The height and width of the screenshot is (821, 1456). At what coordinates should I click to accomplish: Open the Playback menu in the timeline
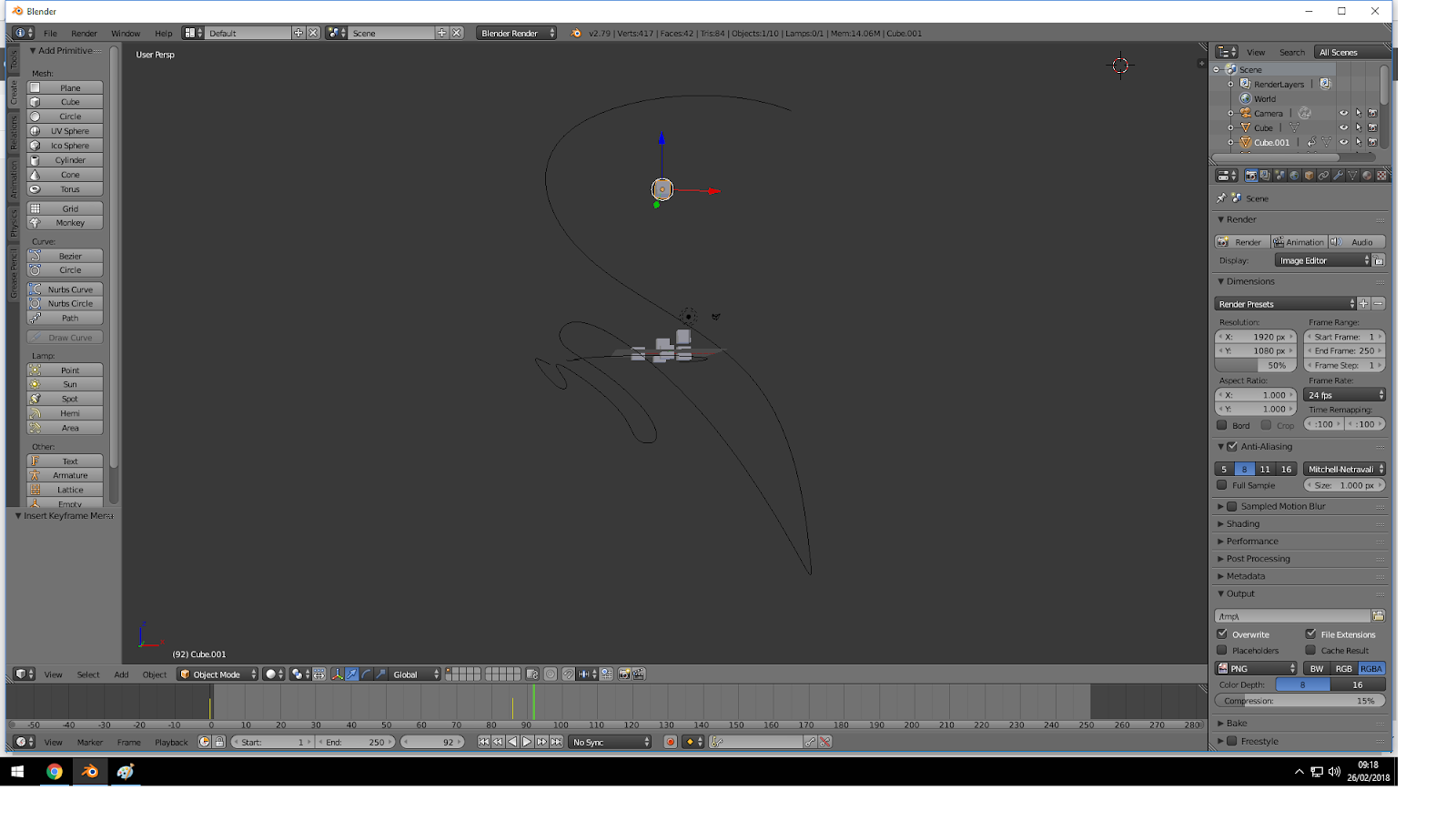point(171,742)
